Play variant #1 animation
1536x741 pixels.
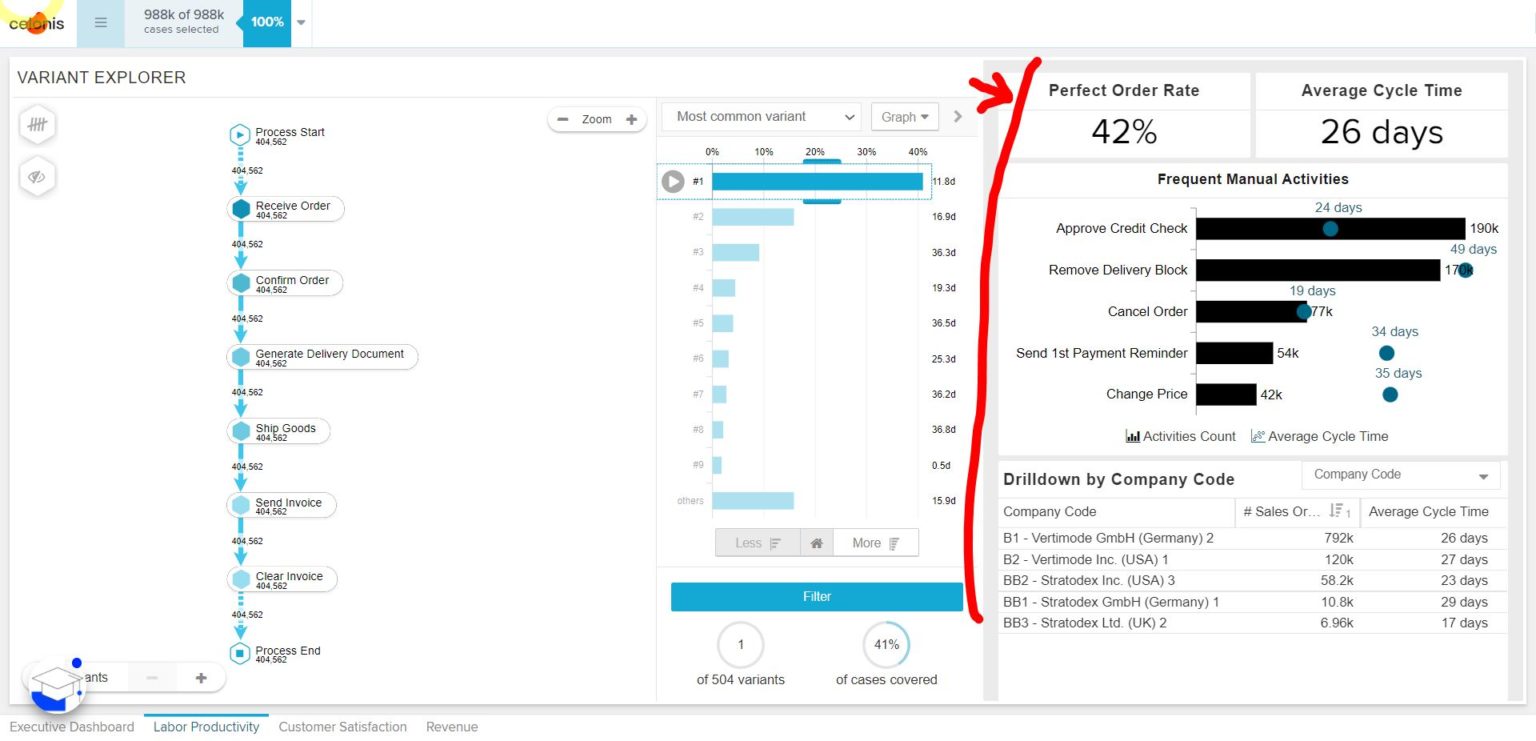(673, 181)
